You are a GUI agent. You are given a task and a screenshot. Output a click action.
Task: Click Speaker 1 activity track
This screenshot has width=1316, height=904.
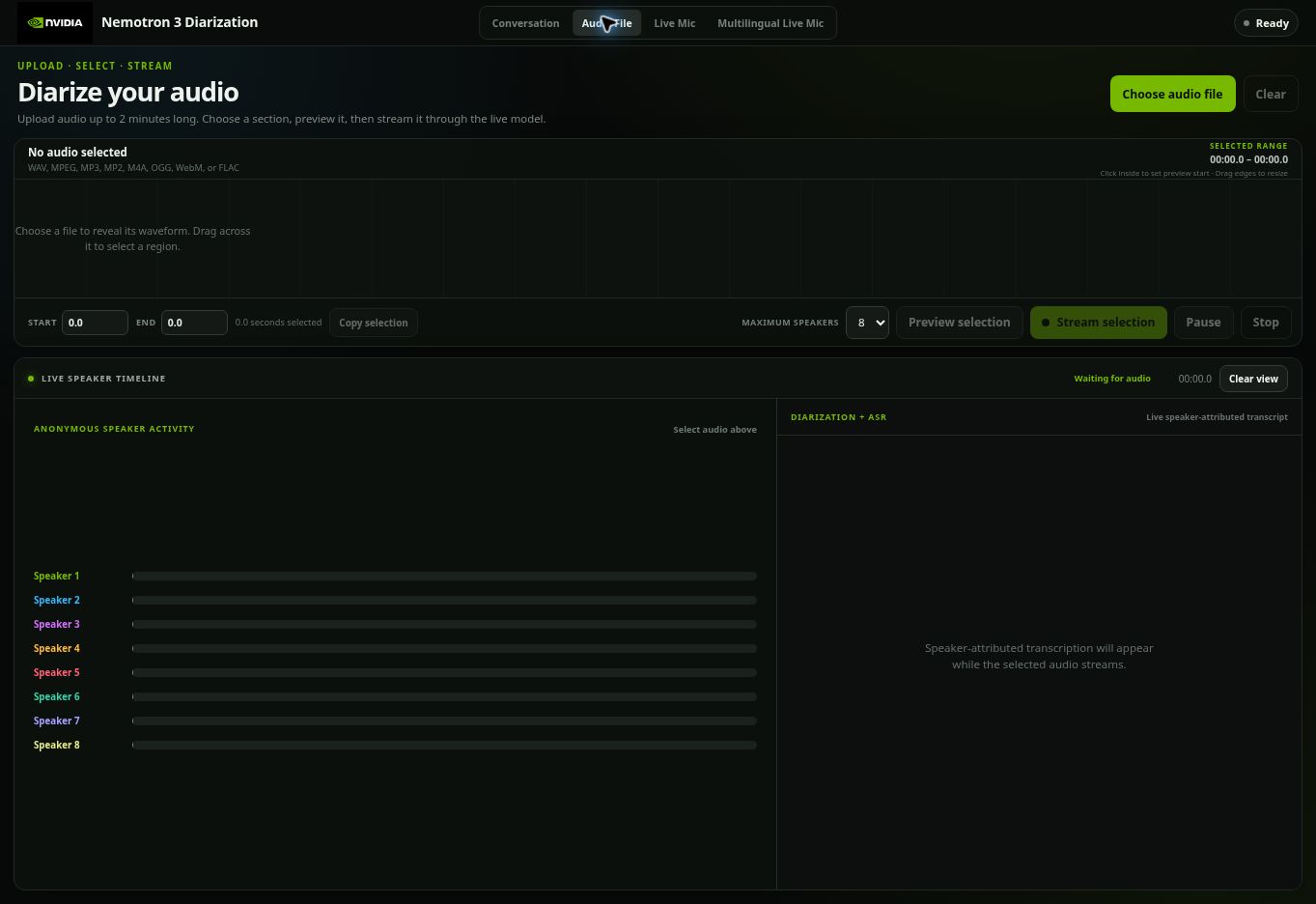pyautogui.click(x=444, y=576)
